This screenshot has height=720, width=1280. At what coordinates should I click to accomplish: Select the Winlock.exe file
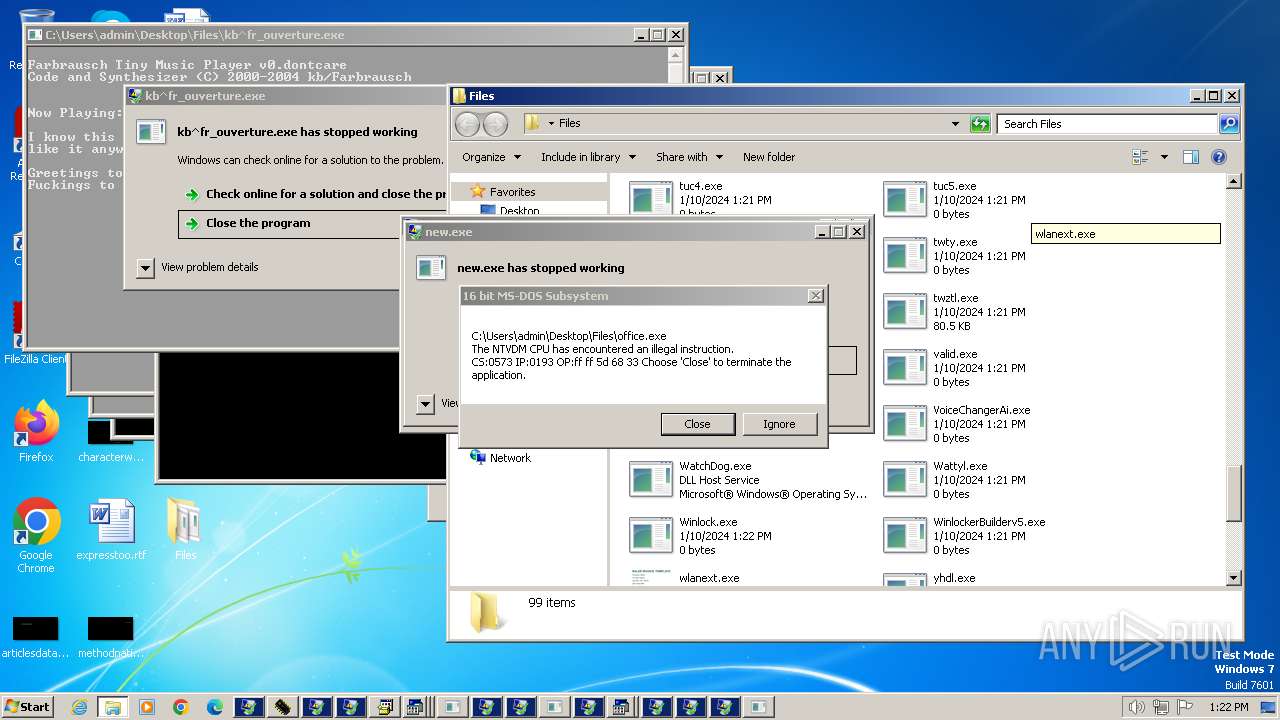(x=748, y=536)
